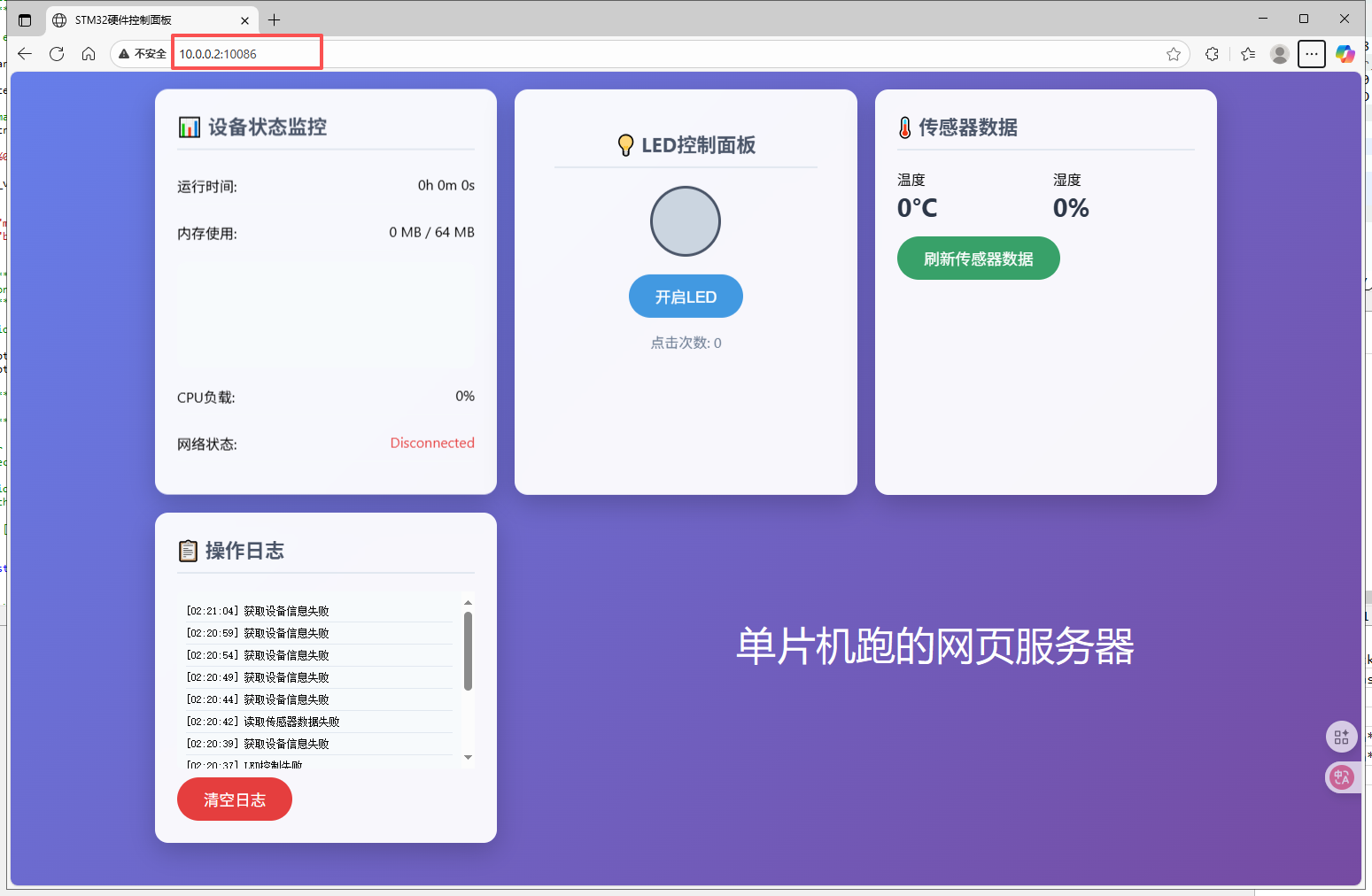Click the translate floating icon
Screen dimensions: 1372x896
pyautogui.click(x=1341, y=777)
